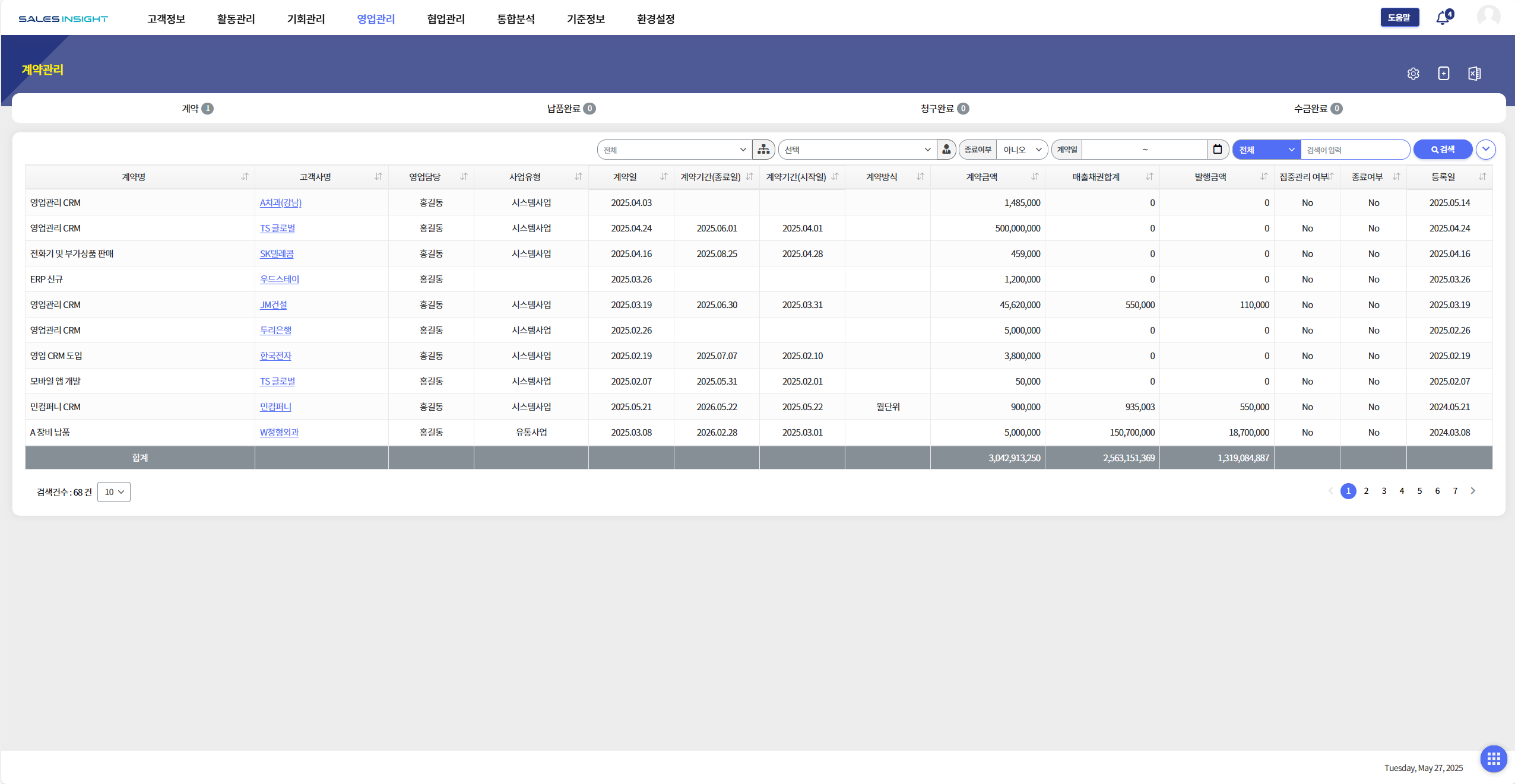Sort by 계약명 column sort icon
The height and width of the screenshot is (784, 1515).
tap(245, 177)
